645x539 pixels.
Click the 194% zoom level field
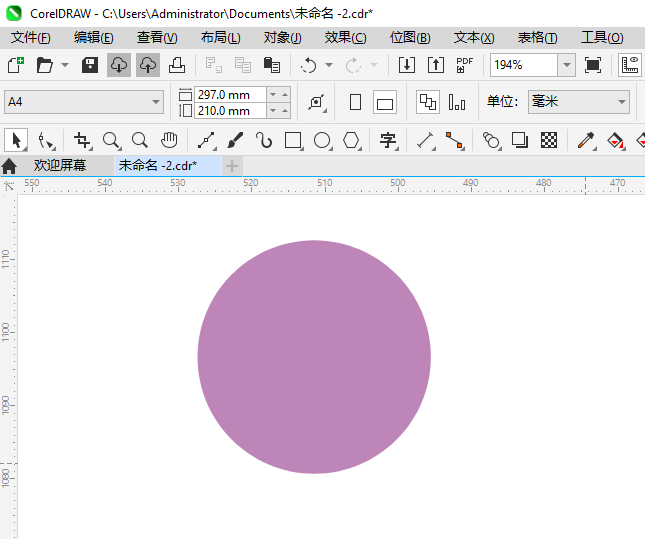tap(524, 65)
